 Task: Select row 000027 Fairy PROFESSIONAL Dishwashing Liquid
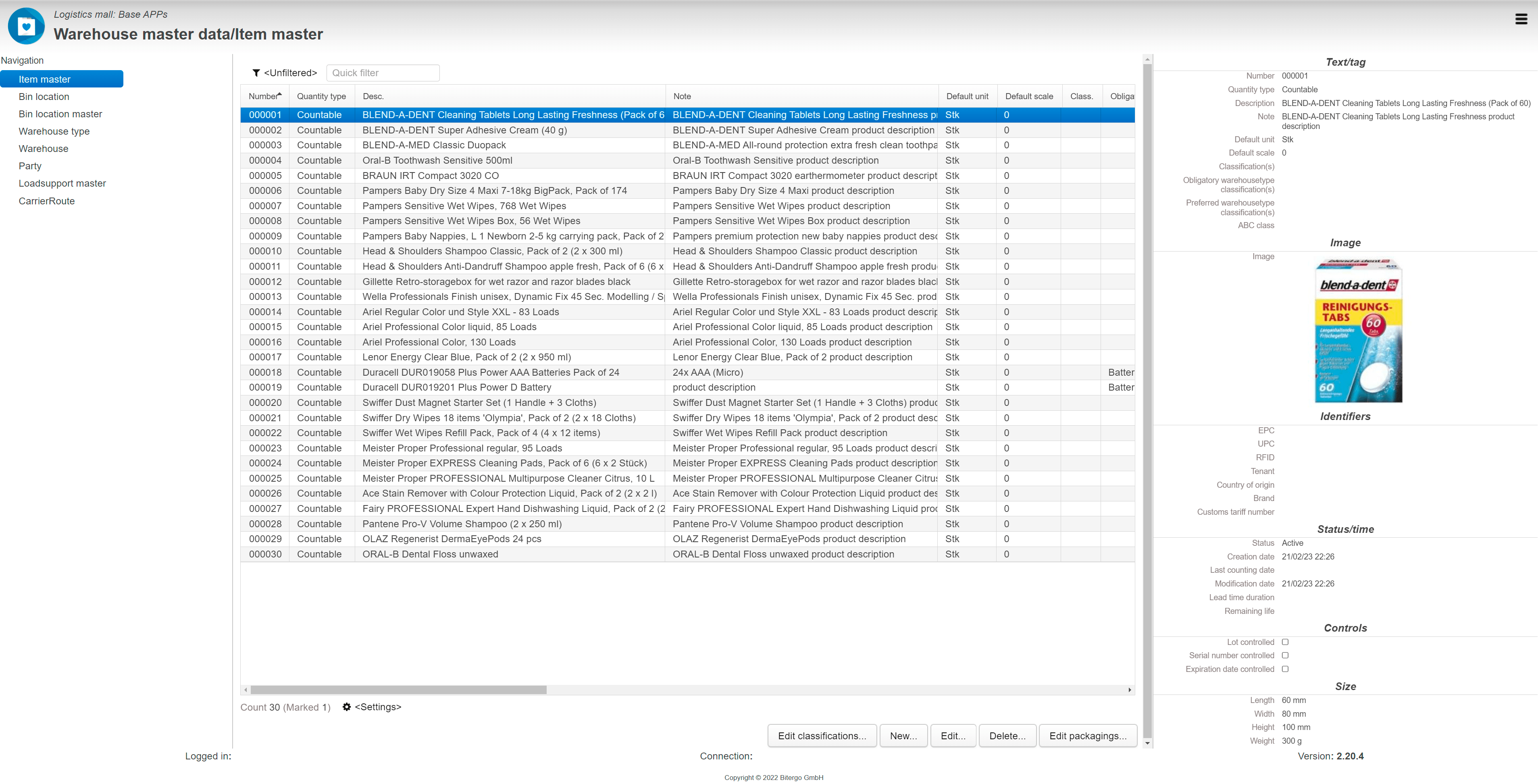point(687,509)
